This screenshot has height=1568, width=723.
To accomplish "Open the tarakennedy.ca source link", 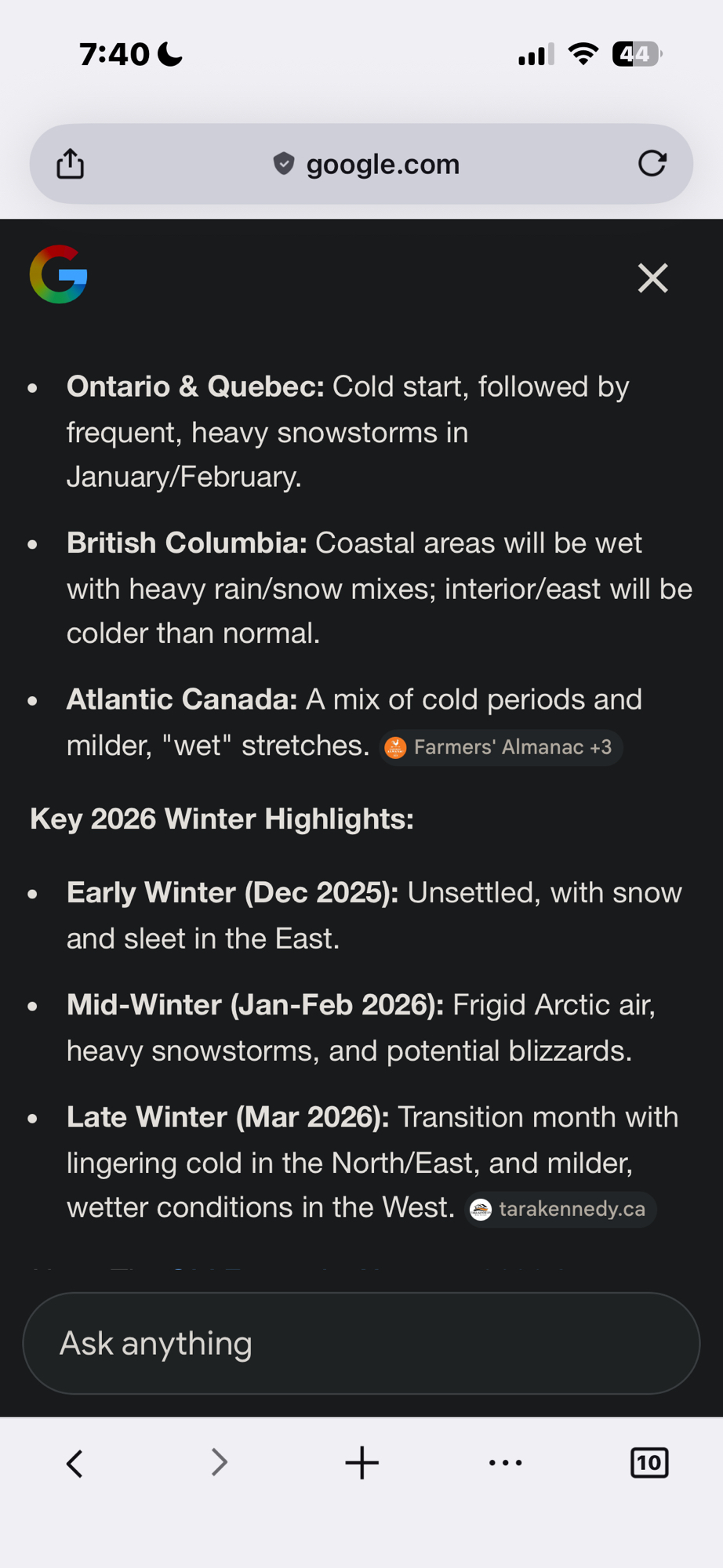I will click(561, 1210).
